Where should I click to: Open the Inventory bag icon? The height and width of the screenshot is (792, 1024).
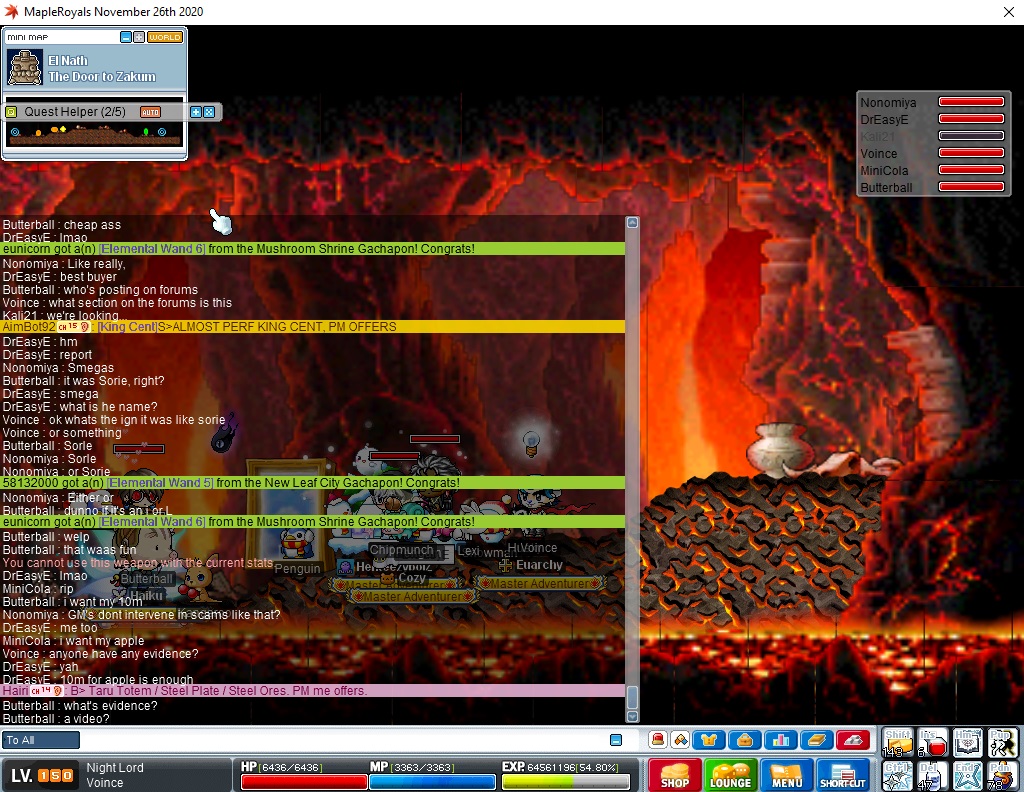744,740
